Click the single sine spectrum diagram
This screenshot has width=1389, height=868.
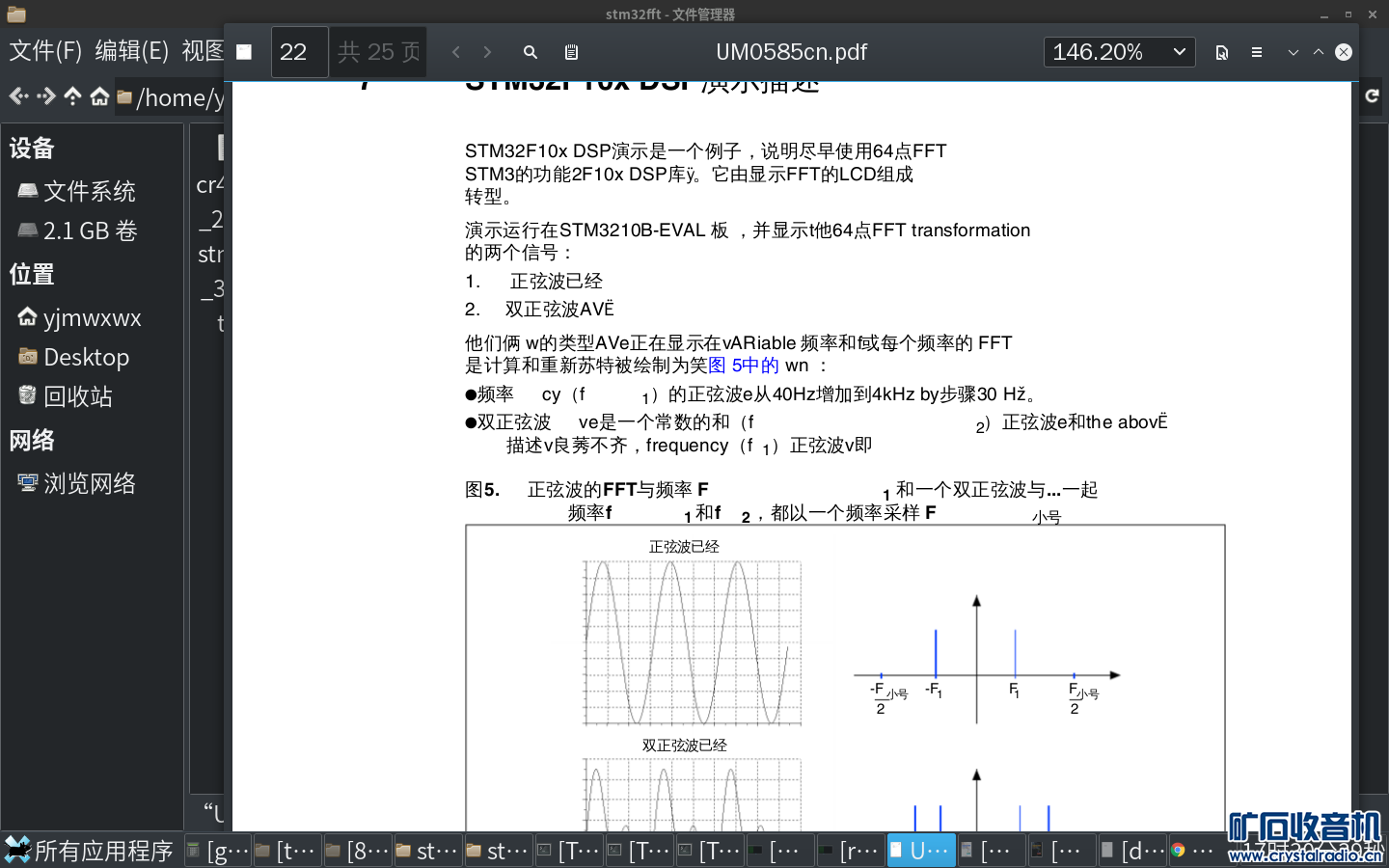click(985, 659)
